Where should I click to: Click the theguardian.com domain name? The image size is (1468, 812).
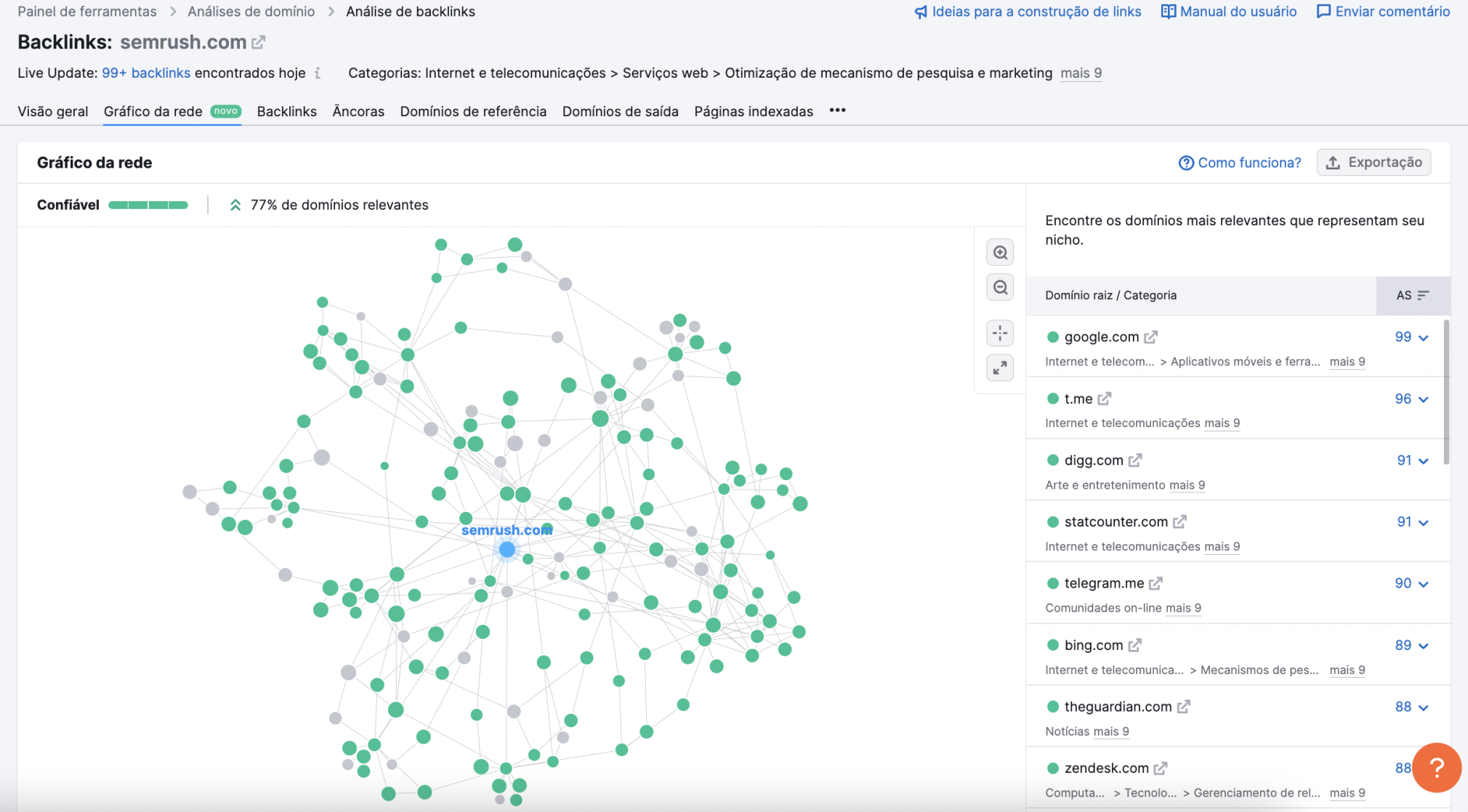click(1118, 707)
